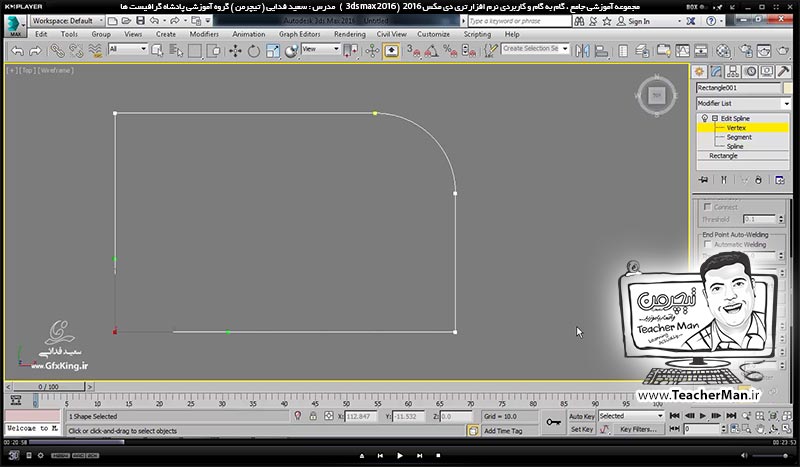The image size is (800, 467).
Task: Switch to the Hierarchy command panel tab
Action: 733,71
